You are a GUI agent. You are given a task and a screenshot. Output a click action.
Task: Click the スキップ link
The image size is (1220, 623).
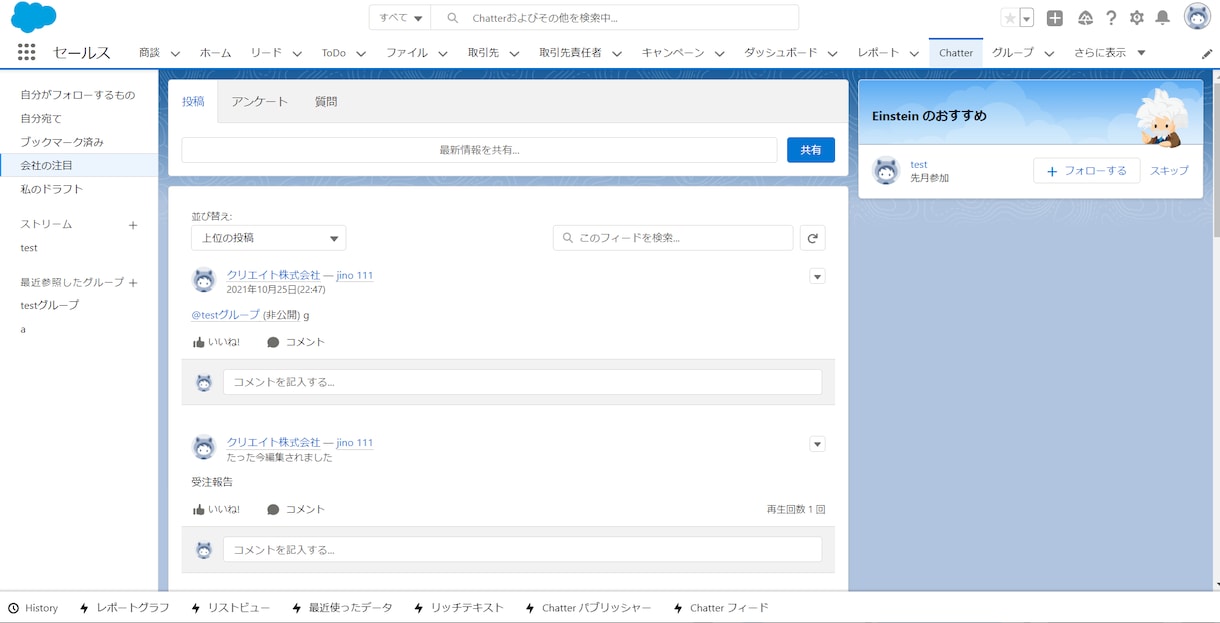[1169, 171]
